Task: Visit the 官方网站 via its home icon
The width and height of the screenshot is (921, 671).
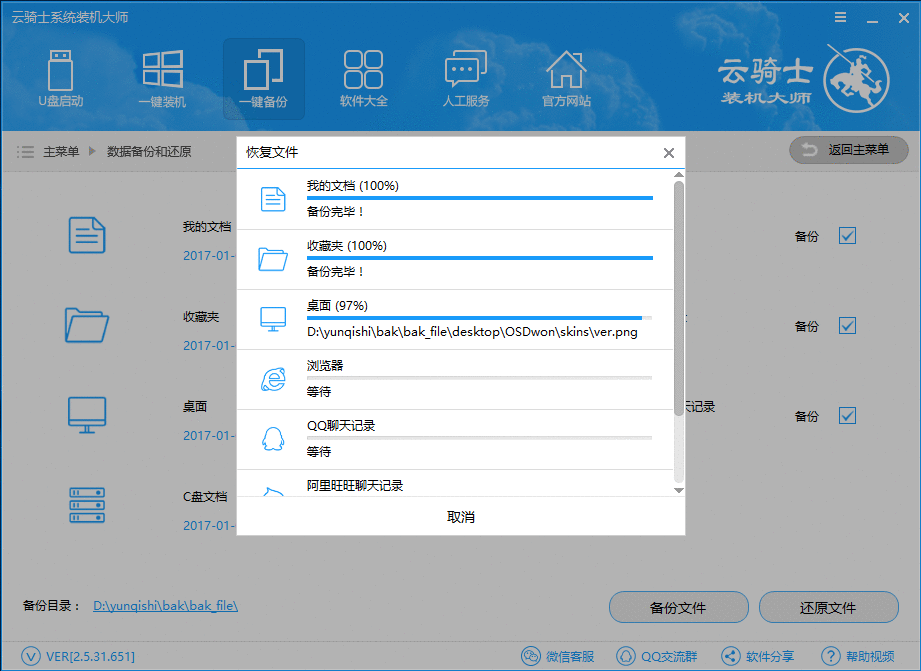Action: 566,78
